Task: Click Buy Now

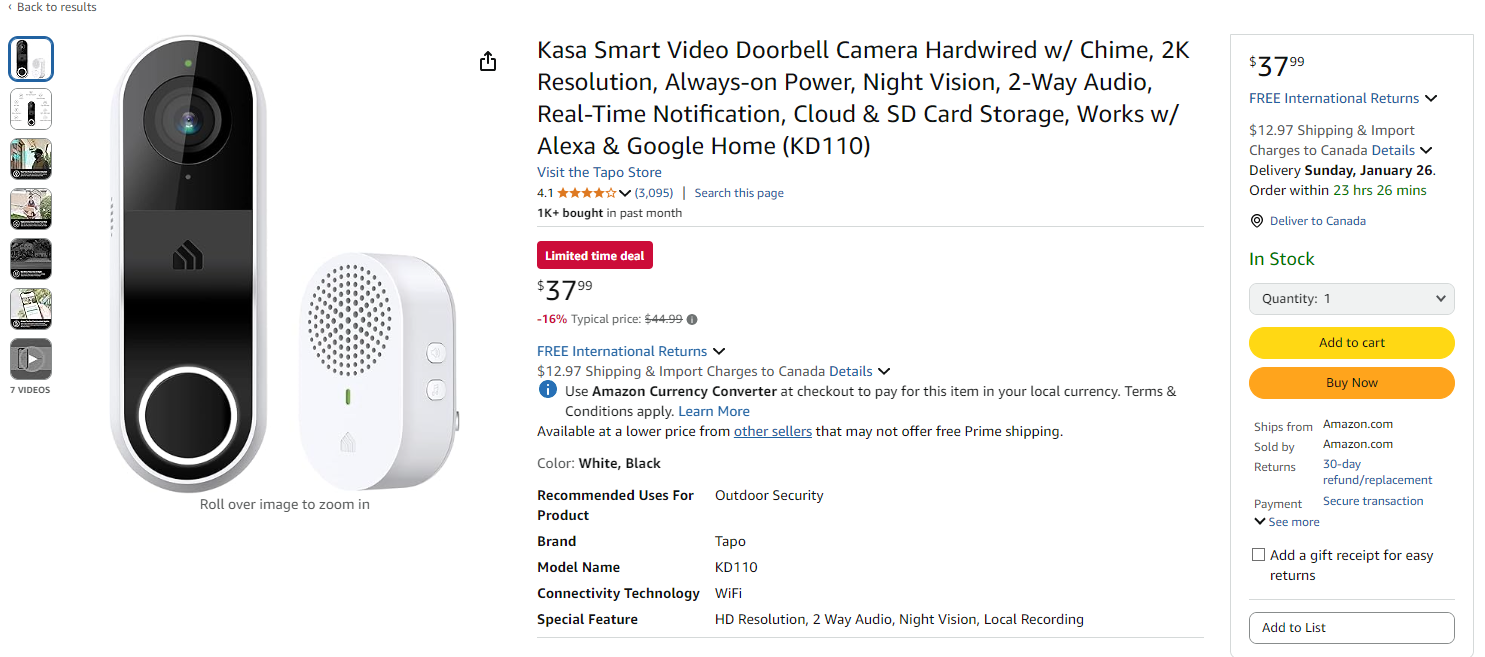Action: tap(1351, 382)
